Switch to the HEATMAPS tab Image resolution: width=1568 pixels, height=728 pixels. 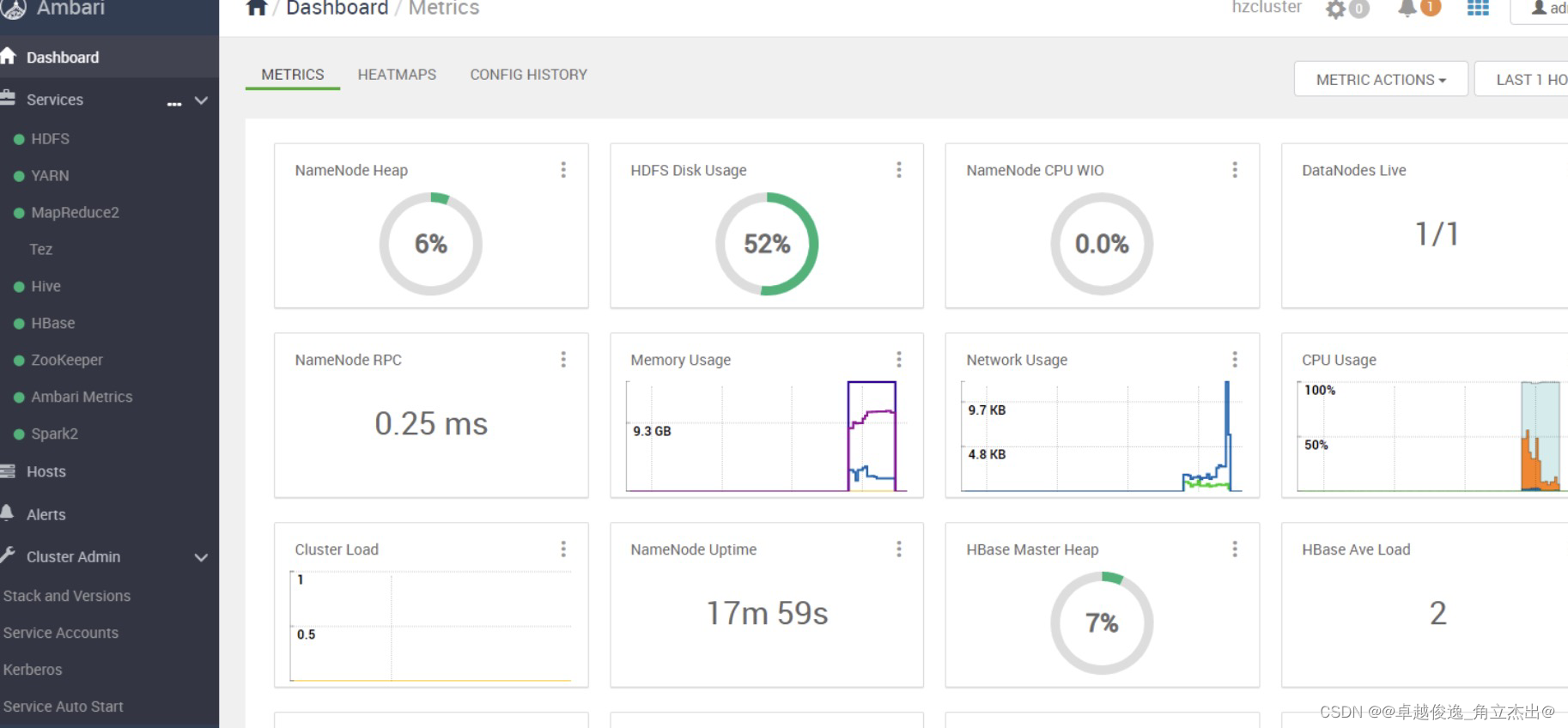pos(397,75)
